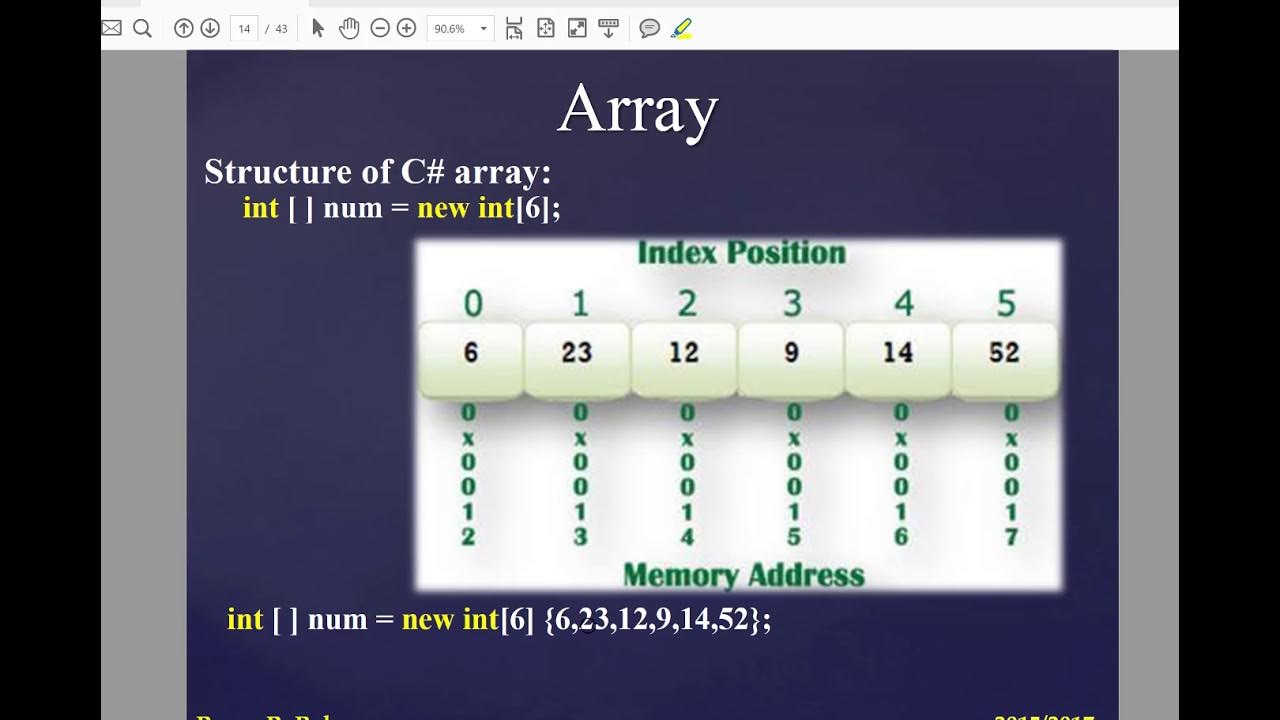Add a sticky note comment
Image resolution: width=1280 pixels, height=720 pixels.
(x=650, y=28)
